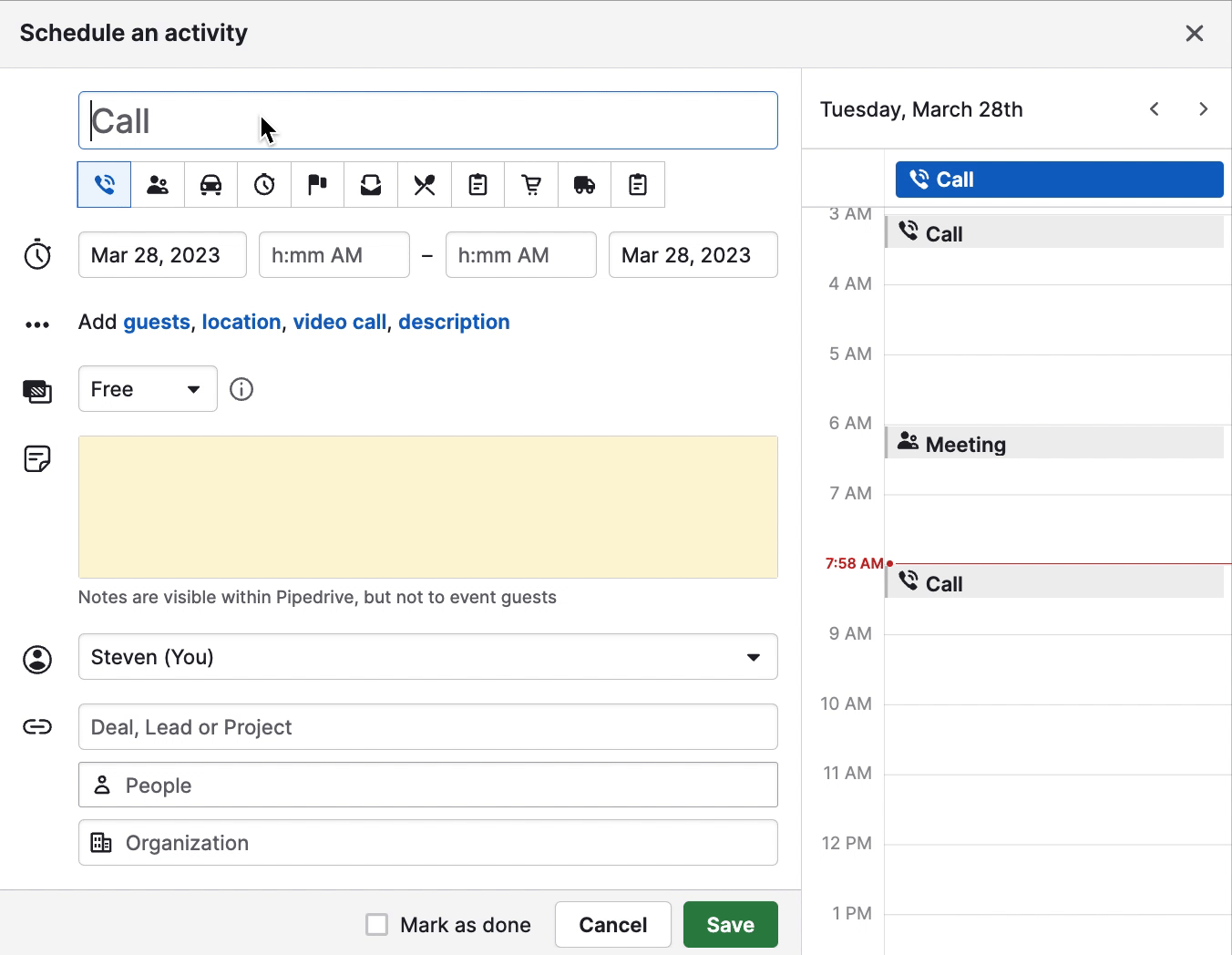Click the Deal, Lead or Project field
This screenshot has height=955, width=1232.
click(428, 727)
